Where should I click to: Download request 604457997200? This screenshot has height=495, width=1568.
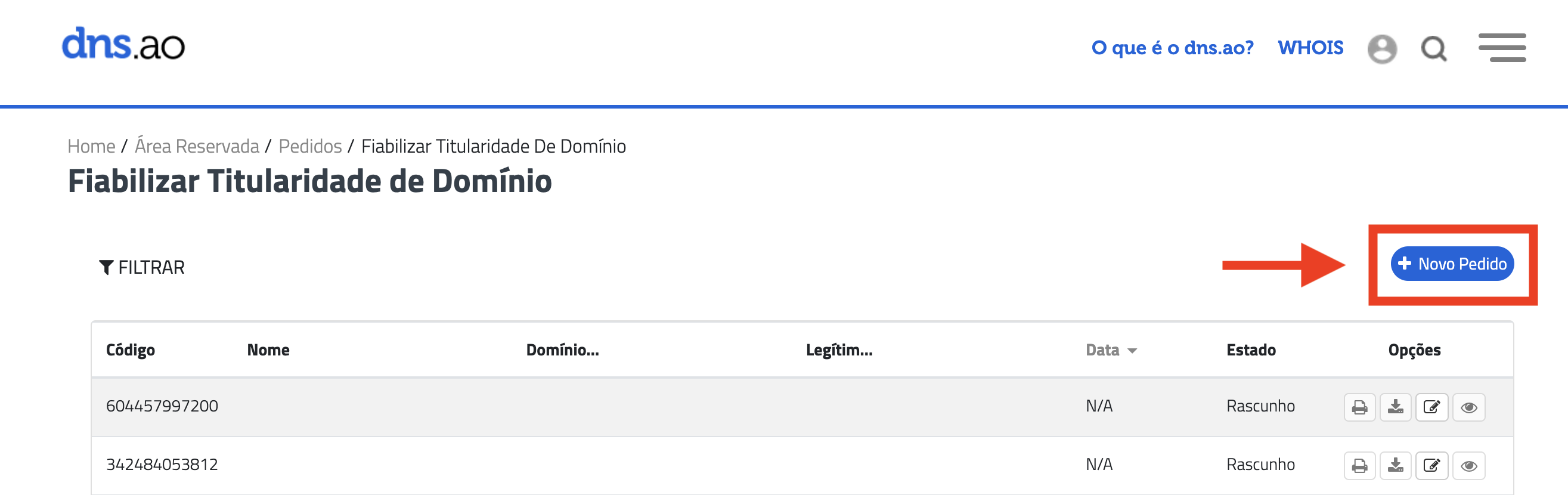[x=1395, y=407]
